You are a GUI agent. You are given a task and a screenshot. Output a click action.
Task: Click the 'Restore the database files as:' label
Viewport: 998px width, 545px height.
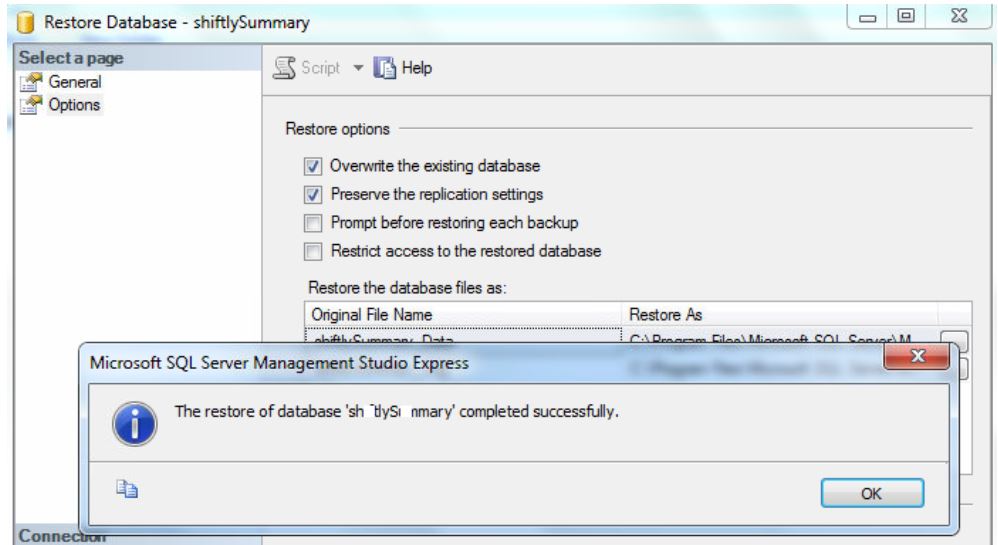407,288
